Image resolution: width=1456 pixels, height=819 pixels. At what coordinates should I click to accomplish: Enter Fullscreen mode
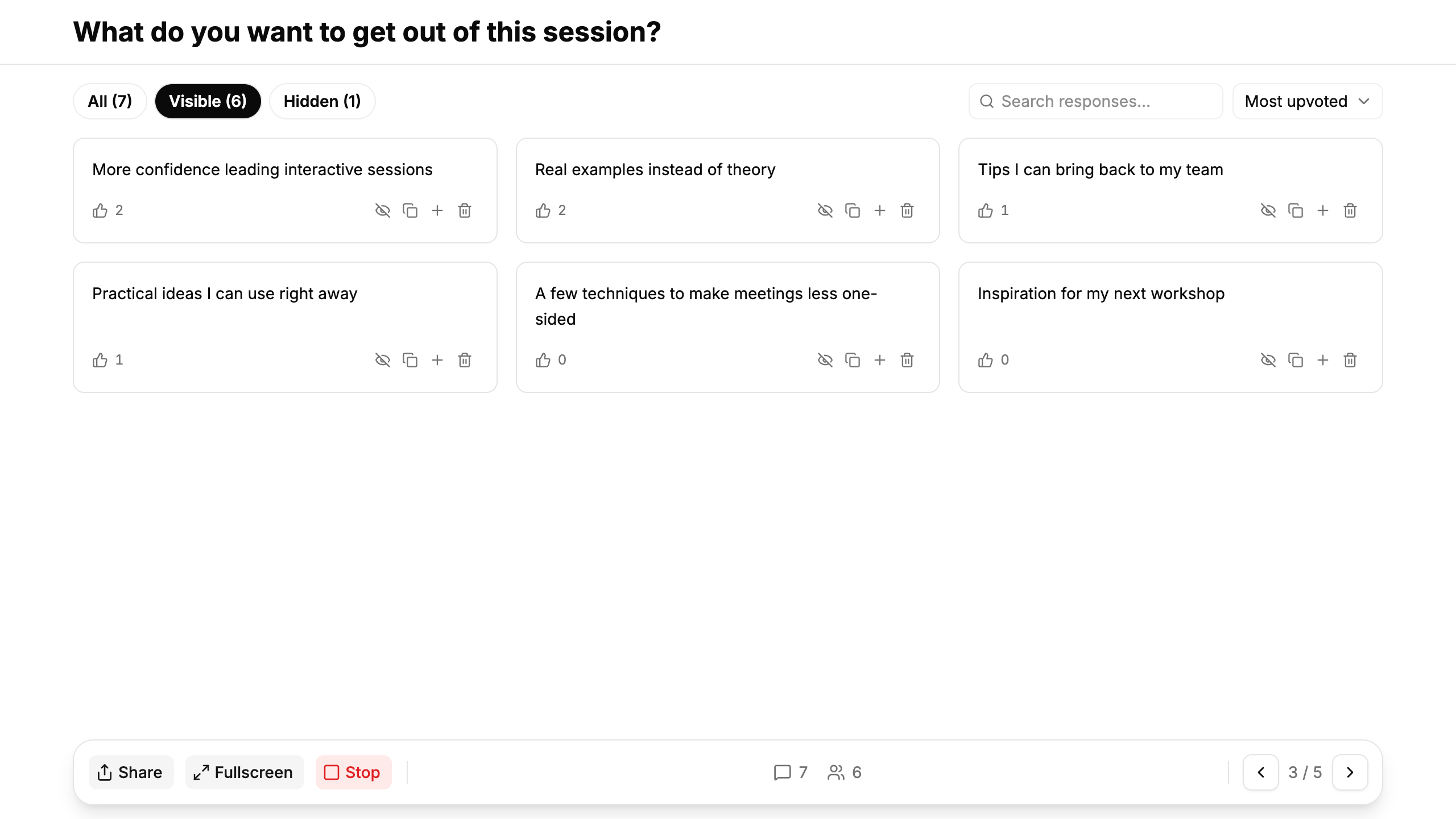[x=244, y=772]
